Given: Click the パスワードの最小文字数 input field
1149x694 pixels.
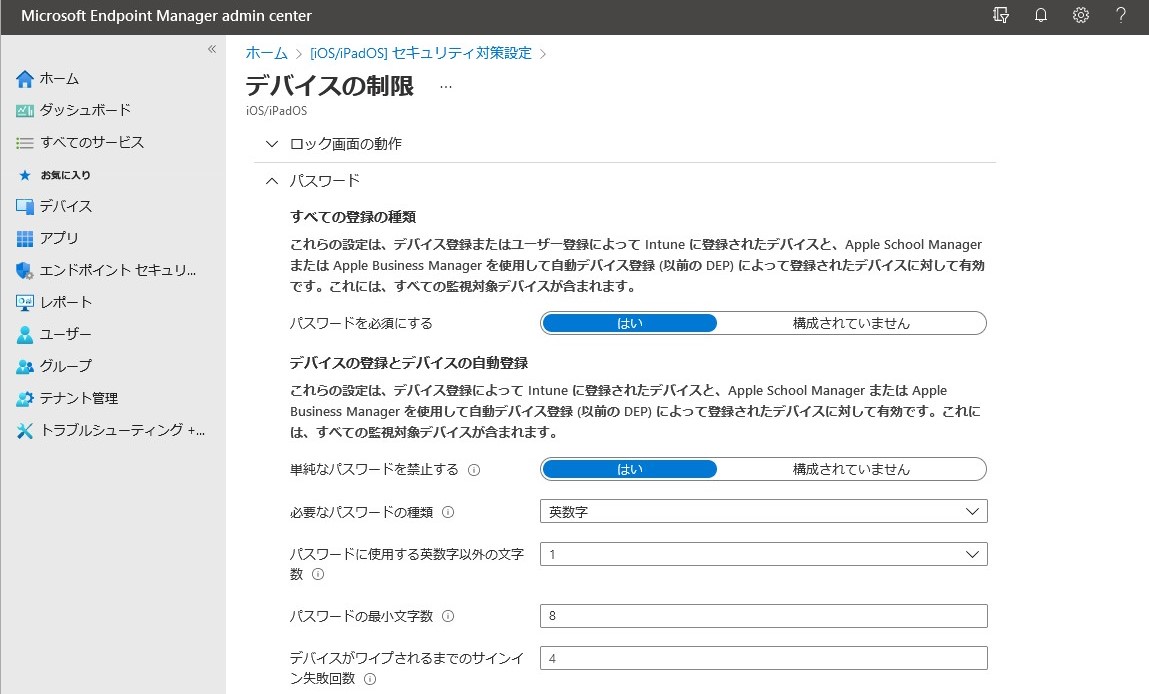Looking at the screenshot, I should click(763, 615).
